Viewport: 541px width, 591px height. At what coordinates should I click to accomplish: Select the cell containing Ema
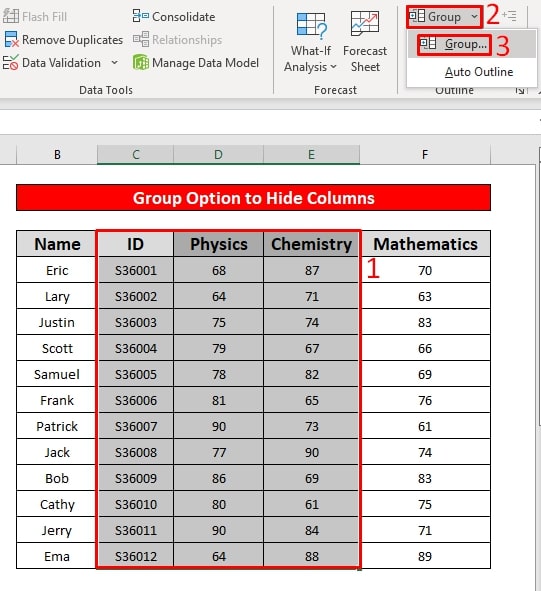[57, 556]
